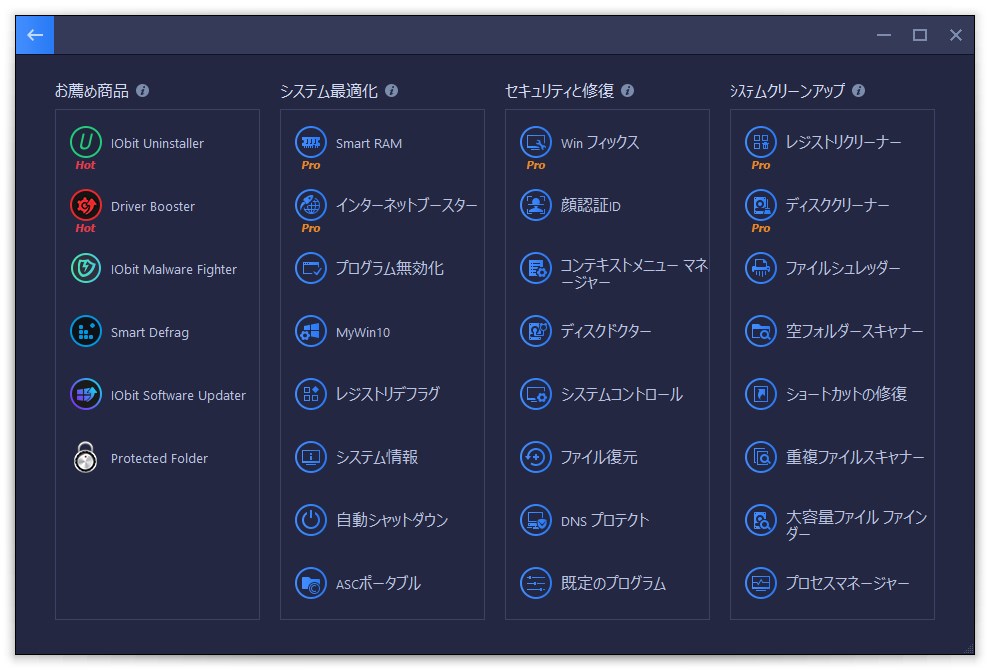Open 既定のプログラム icon
Viewport: 990px width, 670px height.
(x=535, y=583)
